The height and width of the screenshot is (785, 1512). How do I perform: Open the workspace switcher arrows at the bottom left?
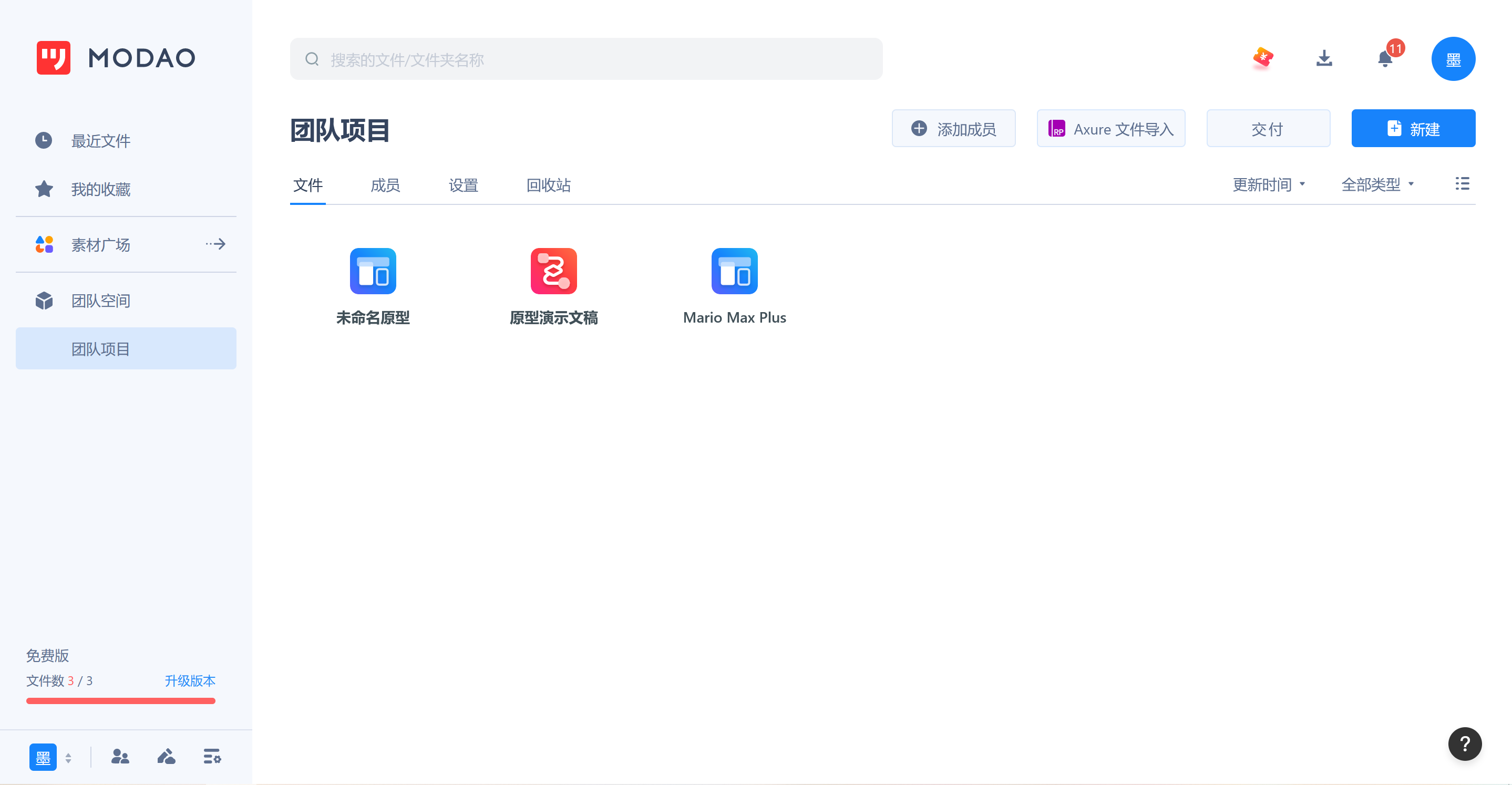pyautogui.click(x=69, y=758)
